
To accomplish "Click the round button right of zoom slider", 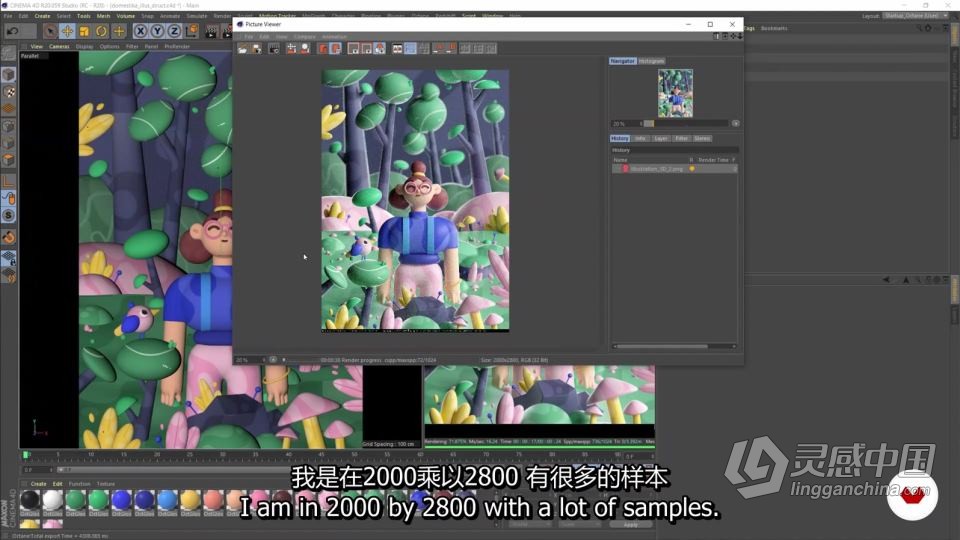I will point(735,124).
